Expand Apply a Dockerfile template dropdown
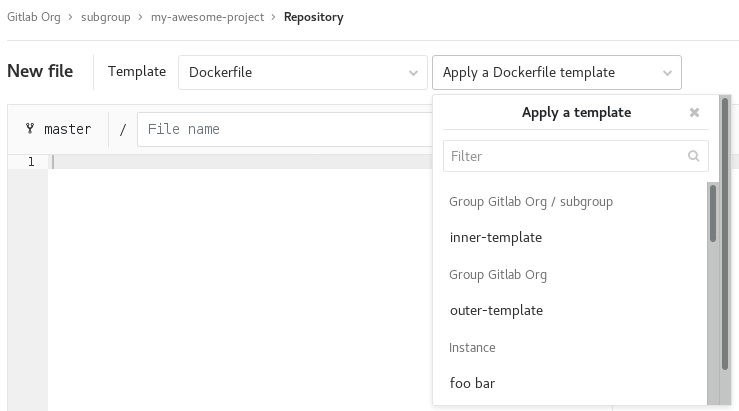Screen dimensions: 739x411 (556, 72)
